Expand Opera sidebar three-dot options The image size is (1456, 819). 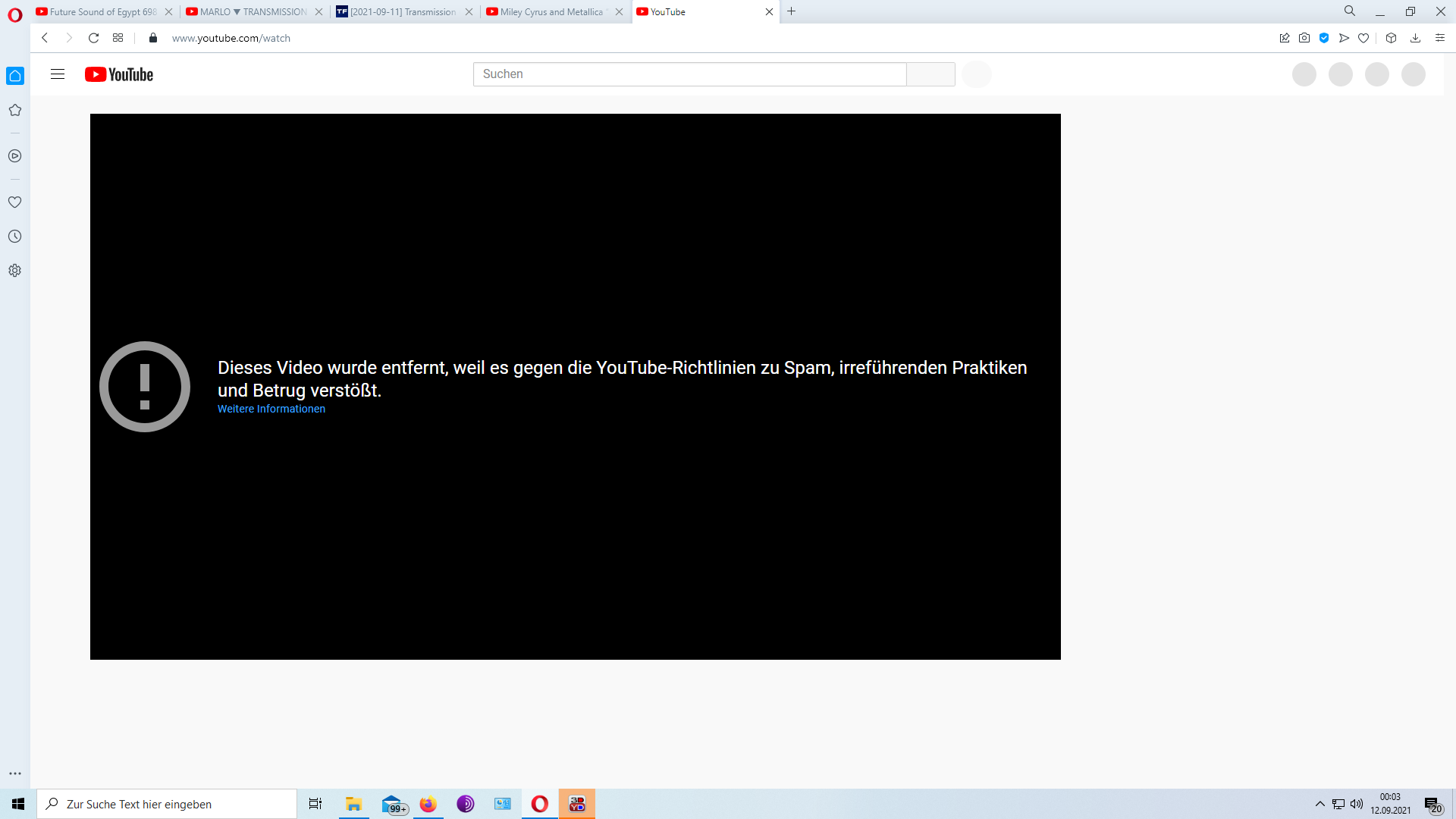coord(14,773)
